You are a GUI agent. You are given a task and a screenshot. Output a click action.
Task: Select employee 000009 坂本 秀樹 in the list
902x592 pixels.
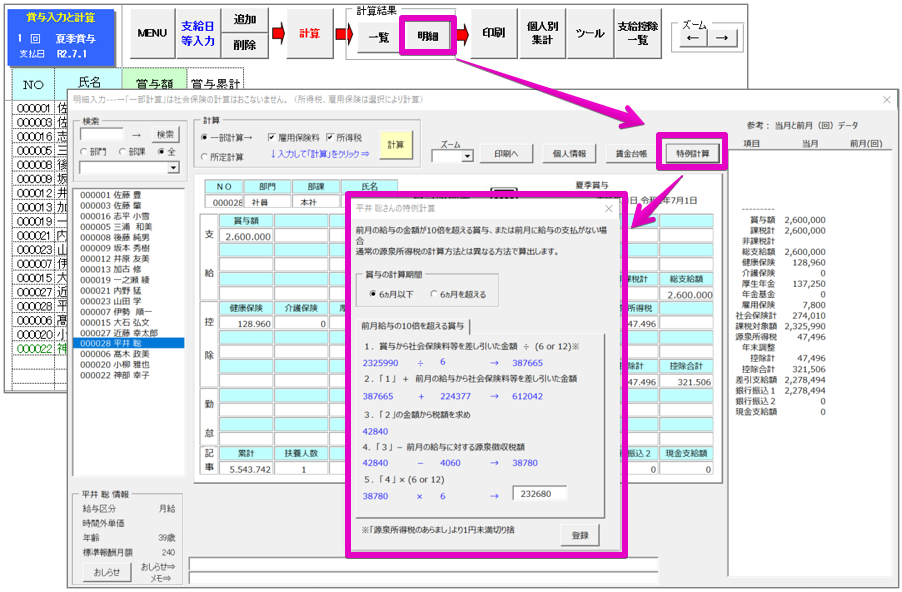(x=128, y=248)
